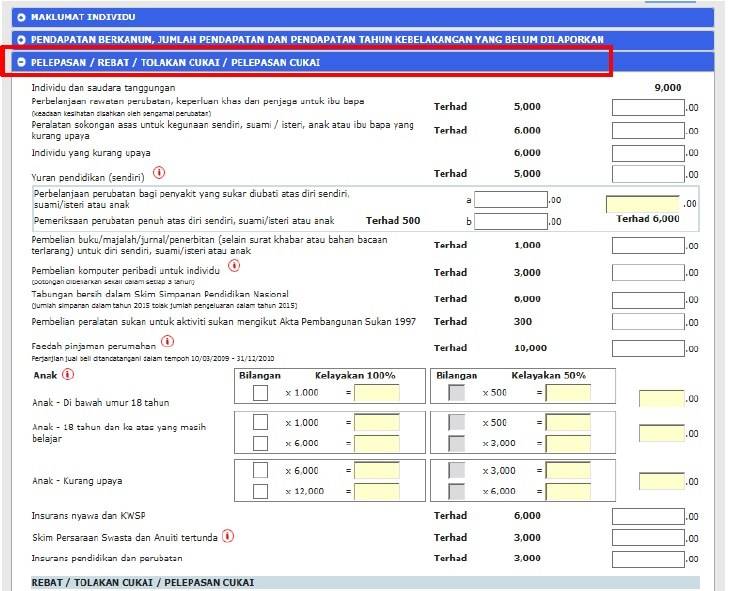Select Bilangan box for Anak kurang upaya x 6,000
Viewport: 741px width, 591px height.
click(260, 470)
